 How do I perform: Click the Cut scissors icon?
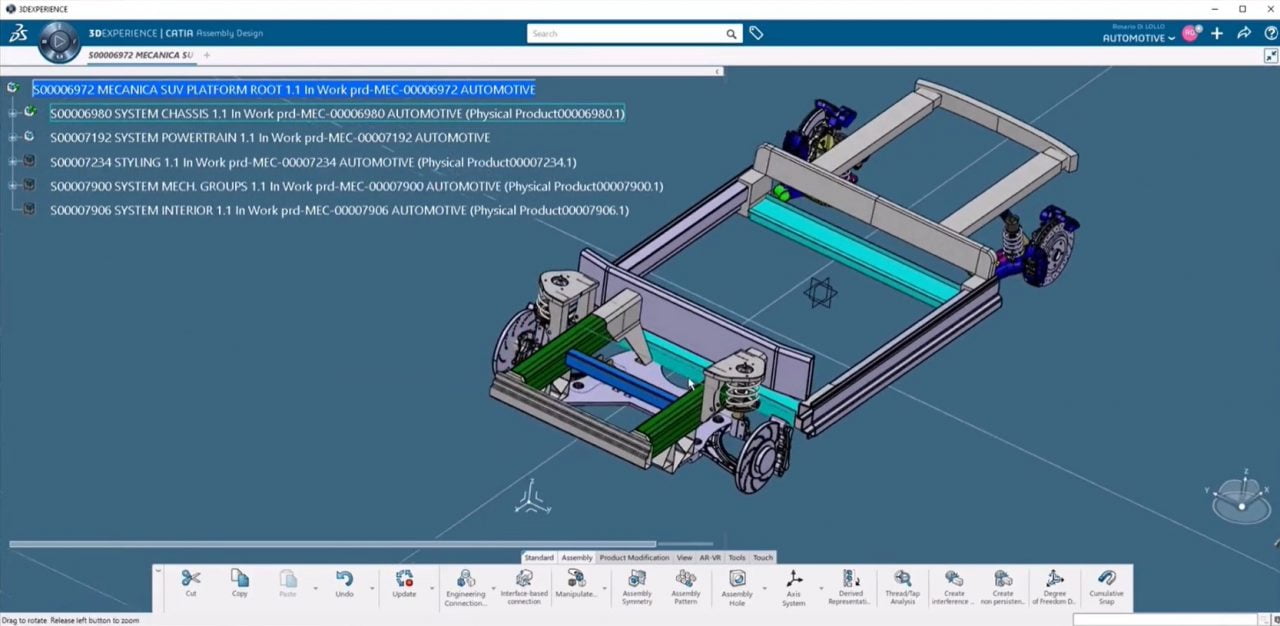[x=191, y=578]
